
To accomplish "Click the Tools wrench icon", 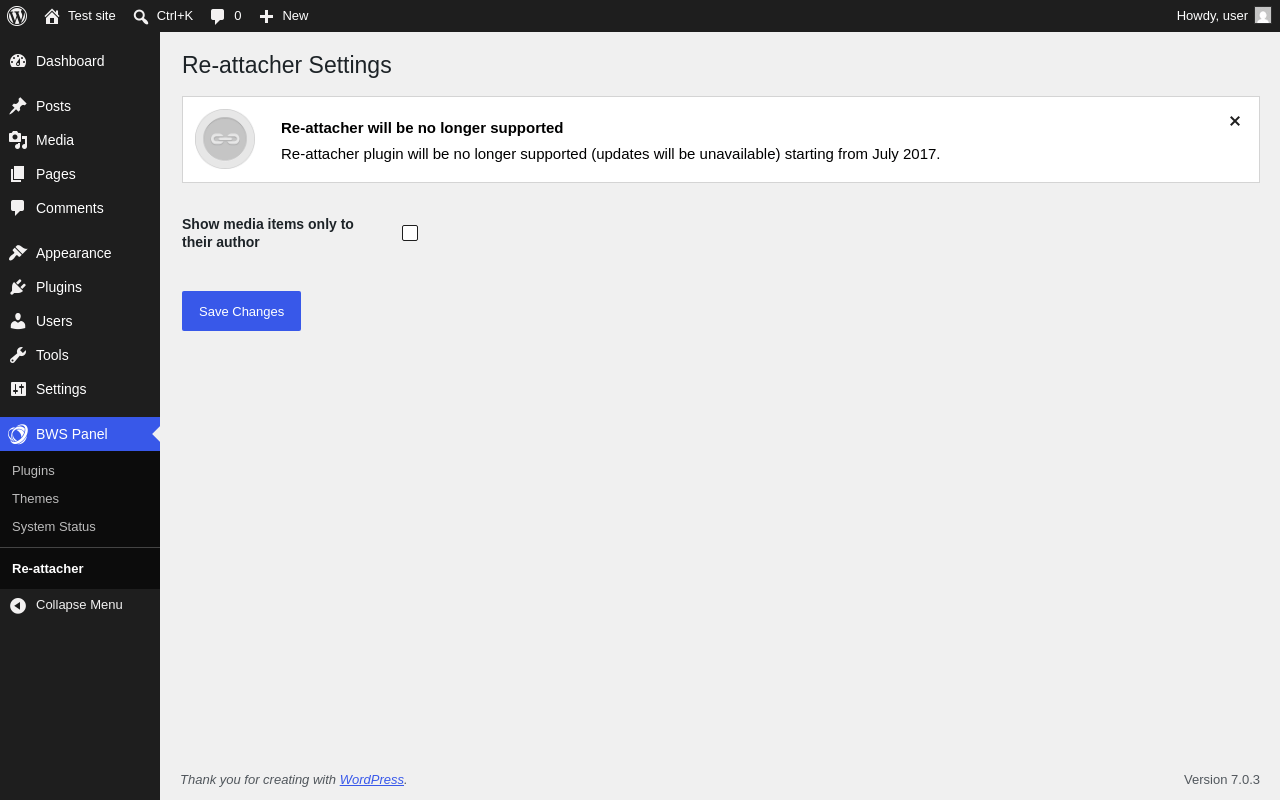I will click(18, 355).
